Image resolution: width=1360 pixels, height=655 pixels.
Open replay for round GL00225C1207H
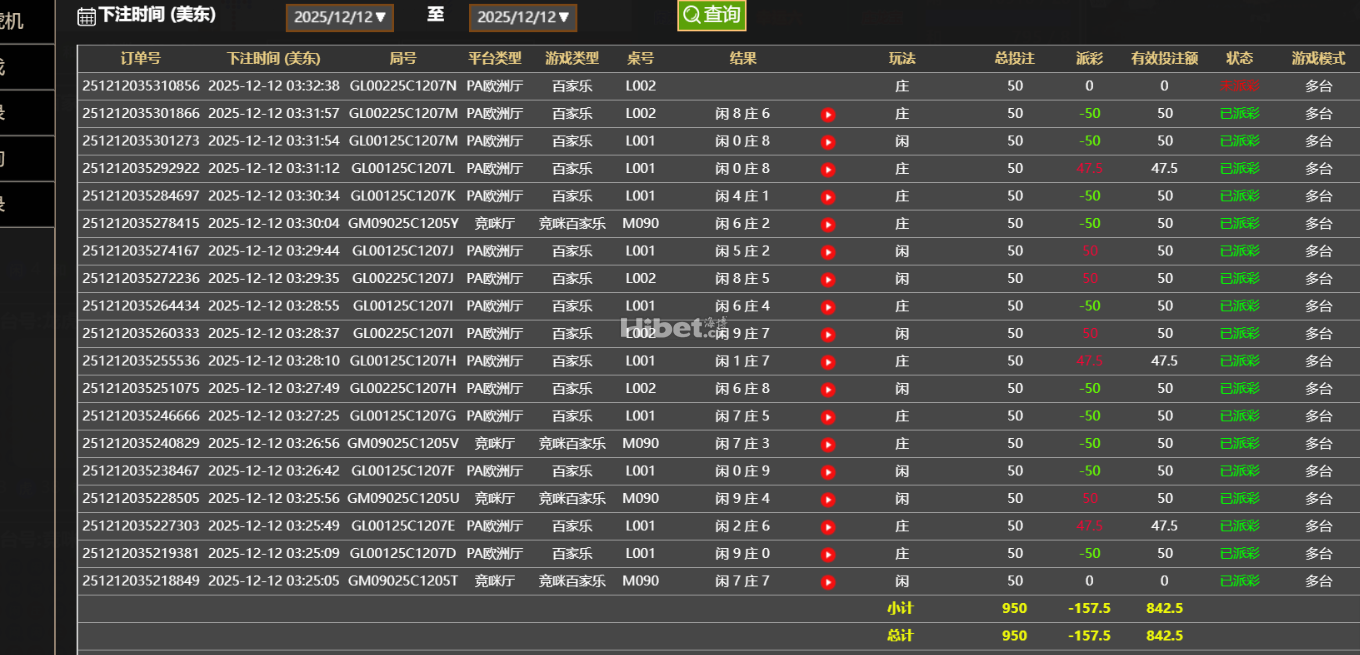pos(828,390)
